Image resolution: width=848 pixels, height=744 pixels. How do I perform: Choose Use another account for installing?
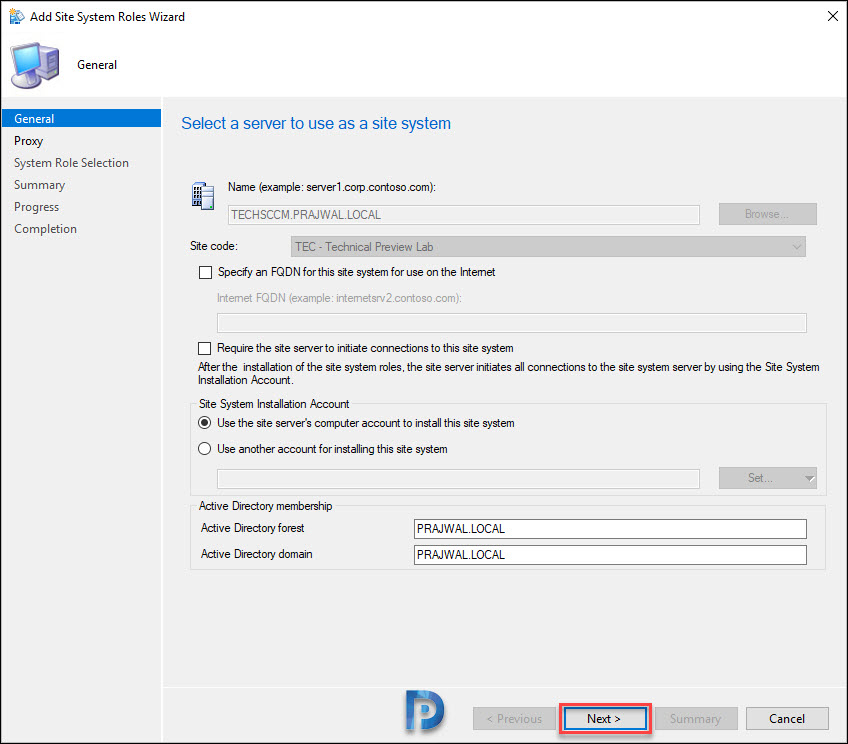204,449
